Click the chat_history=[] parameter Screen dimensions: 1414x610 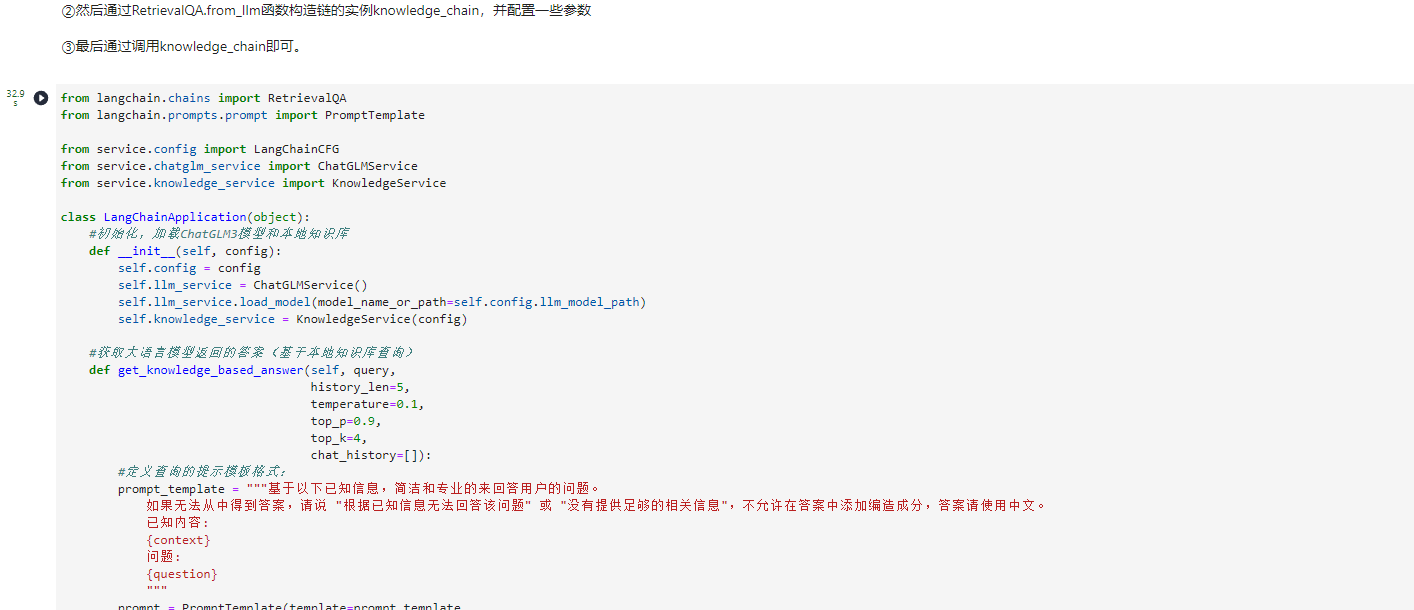pos(370,455)
